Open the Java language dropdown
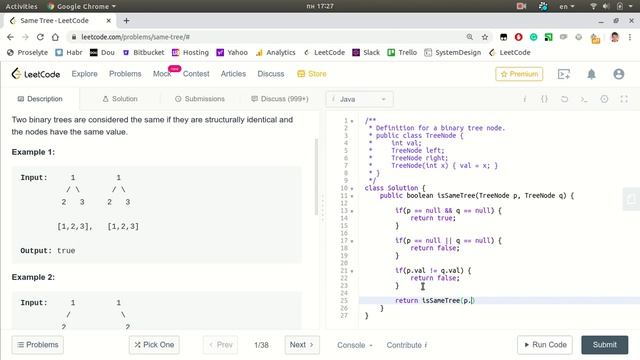This screenshot has height=360, width=640. [359, 99]
